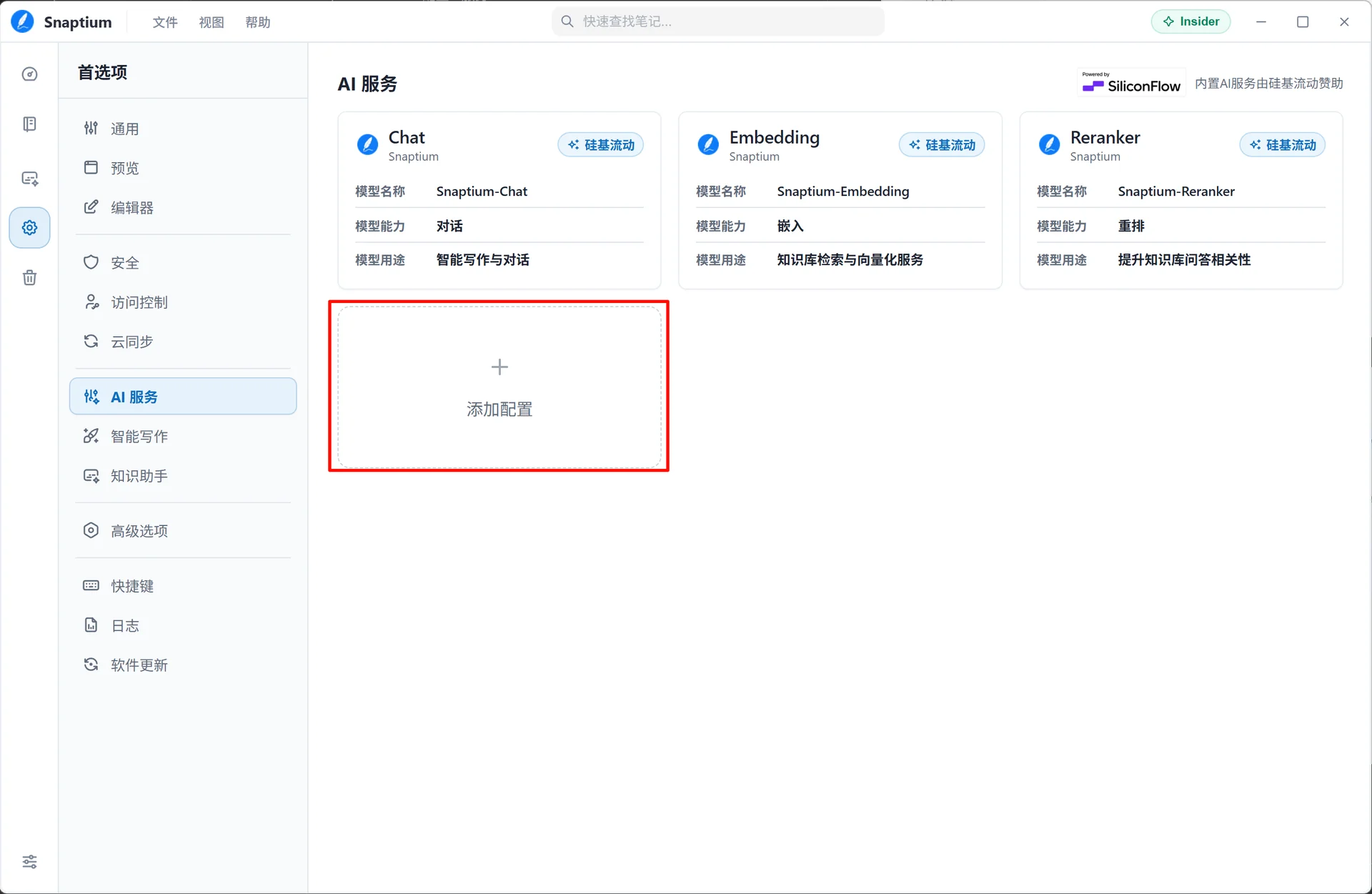This screenshot has height=894, width=1372.
Task: Click 内置AI服务由硅基流动赞助 sponsor text
Action: (x=1269, y=84)
